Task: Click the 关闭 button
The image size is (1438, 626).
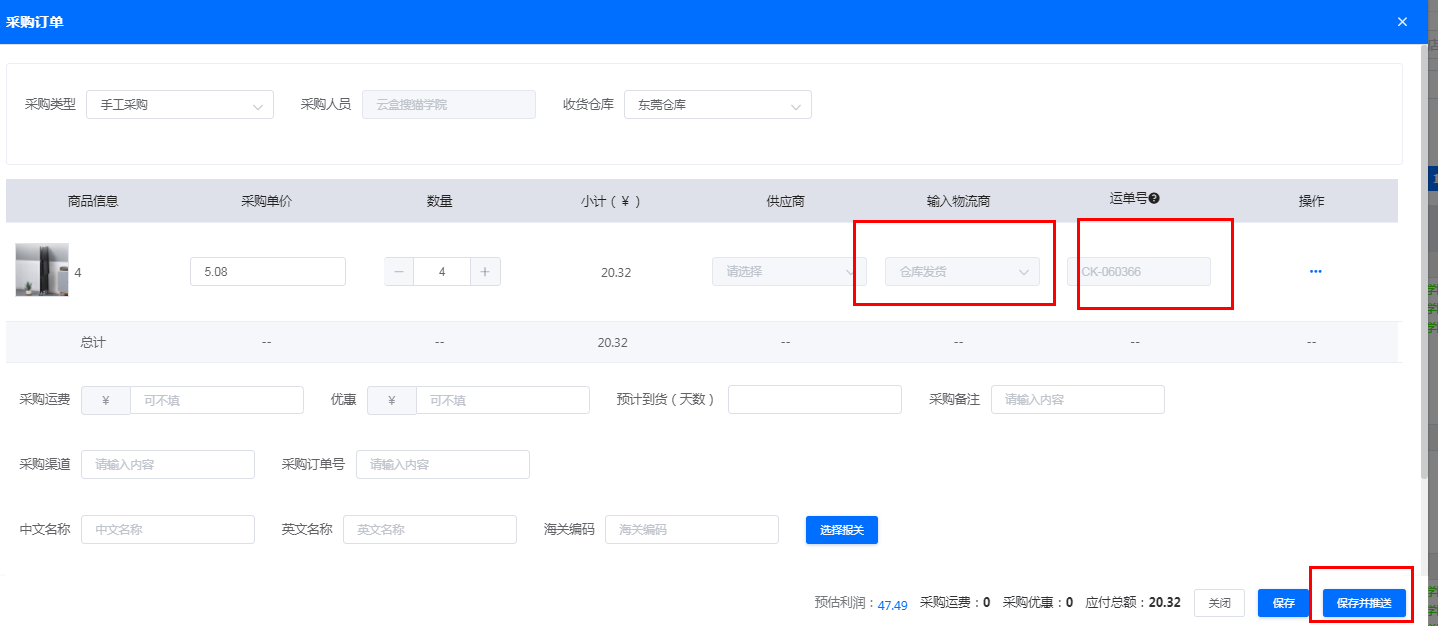Action: [x=1219, y=603]
